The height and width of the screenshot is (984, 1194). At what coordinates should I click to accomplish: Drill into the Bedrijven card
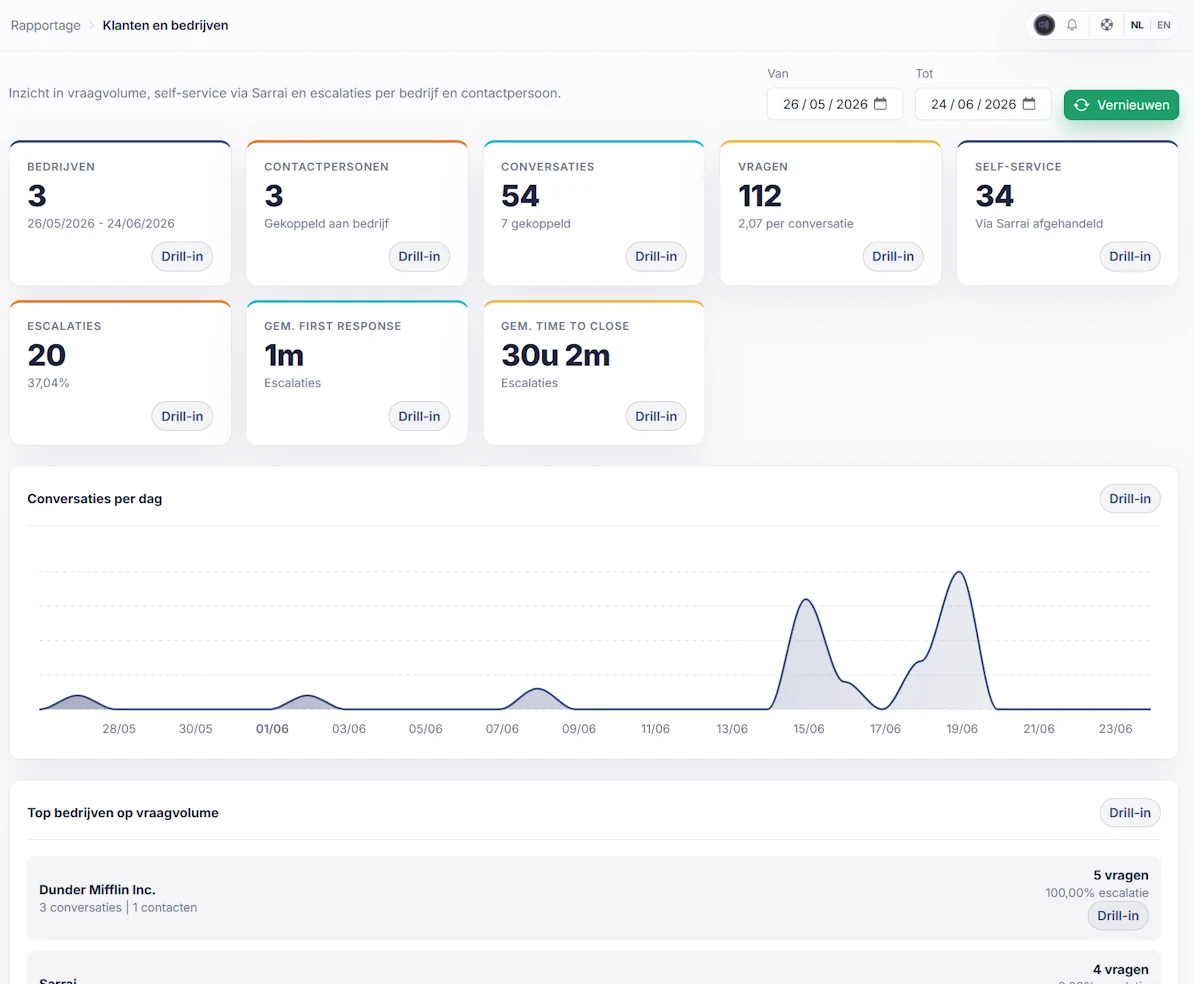pyautogui.click(x=182, y=257)
